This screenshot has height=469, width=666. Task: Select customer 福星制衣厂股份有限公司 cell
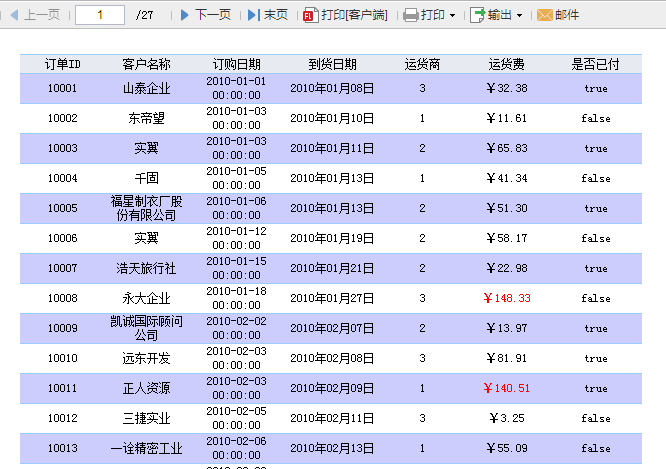click(146, 208)
